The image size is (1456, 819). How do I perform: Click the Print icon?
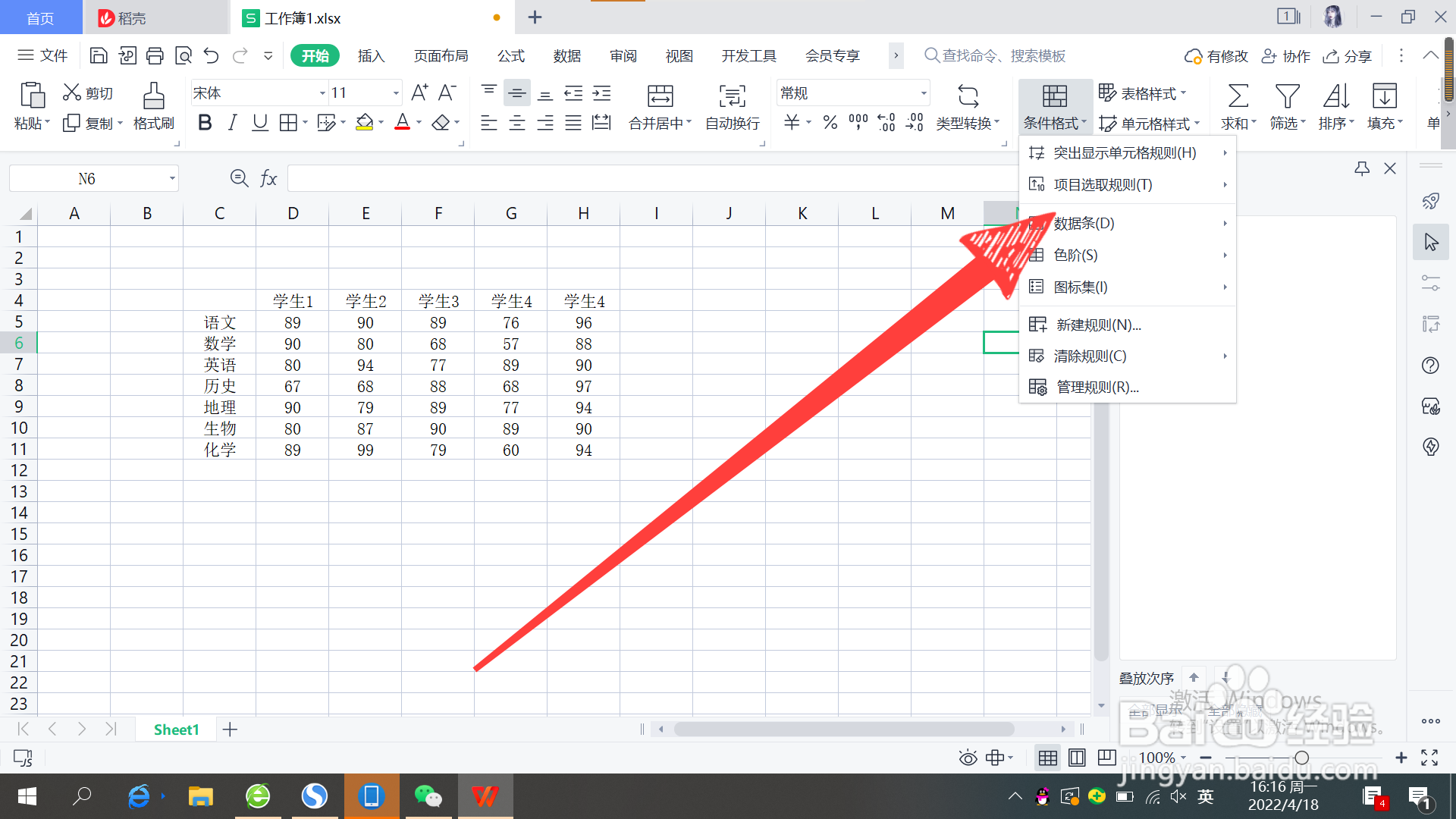click(155, 55)
